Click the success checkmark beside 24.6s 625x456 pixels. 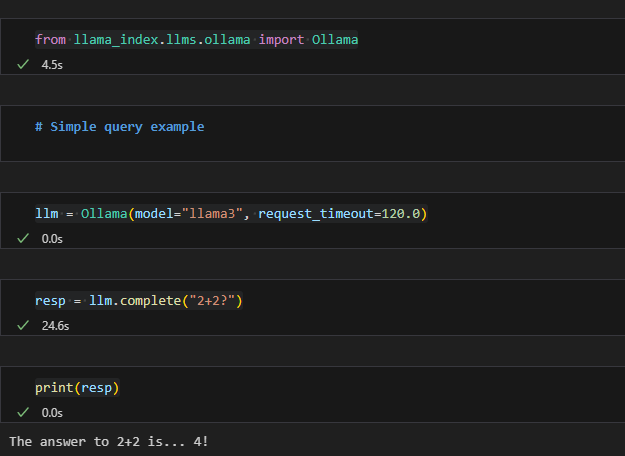click(23, 325)
